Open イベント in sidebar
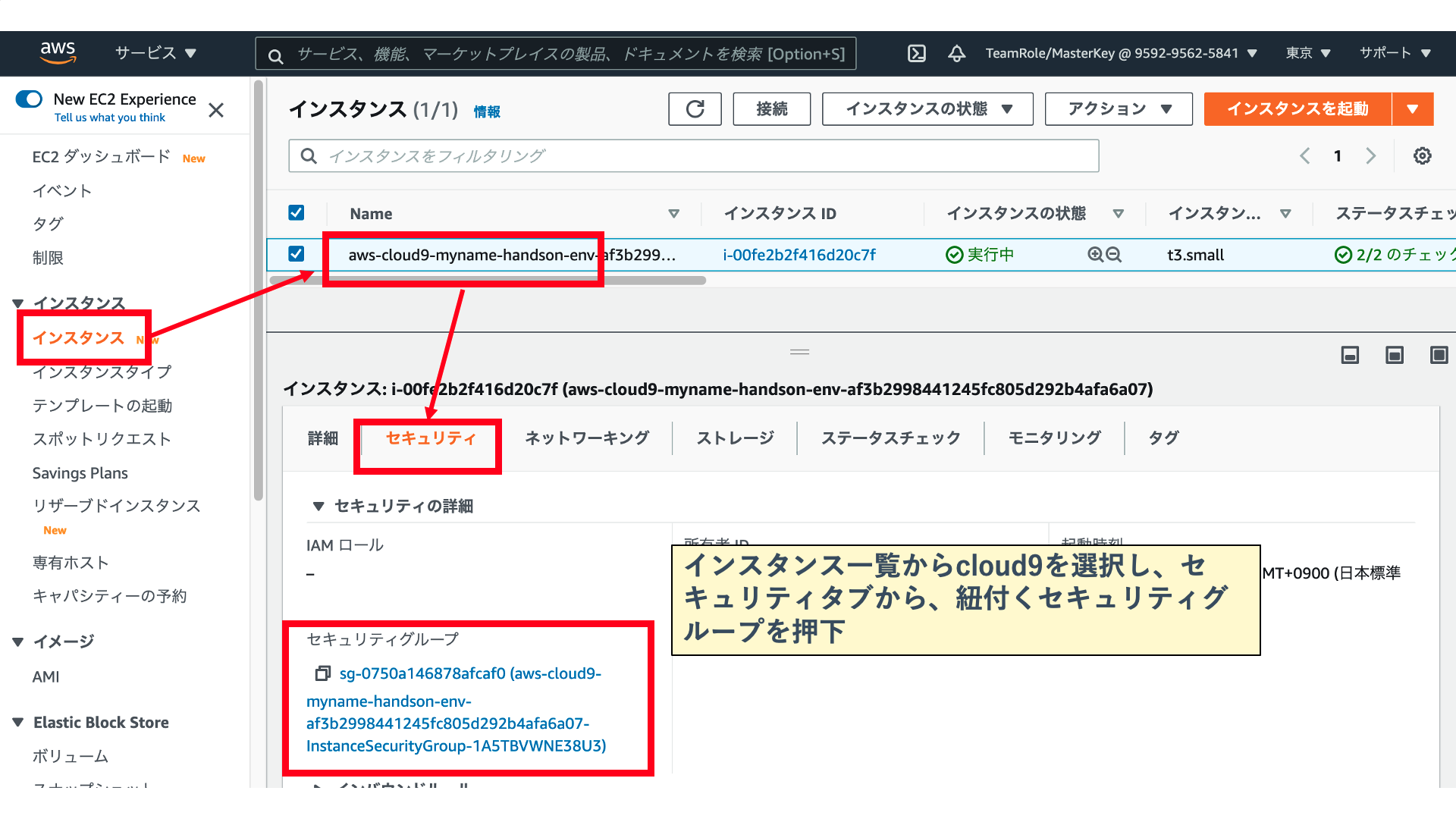 coord(62,191)
